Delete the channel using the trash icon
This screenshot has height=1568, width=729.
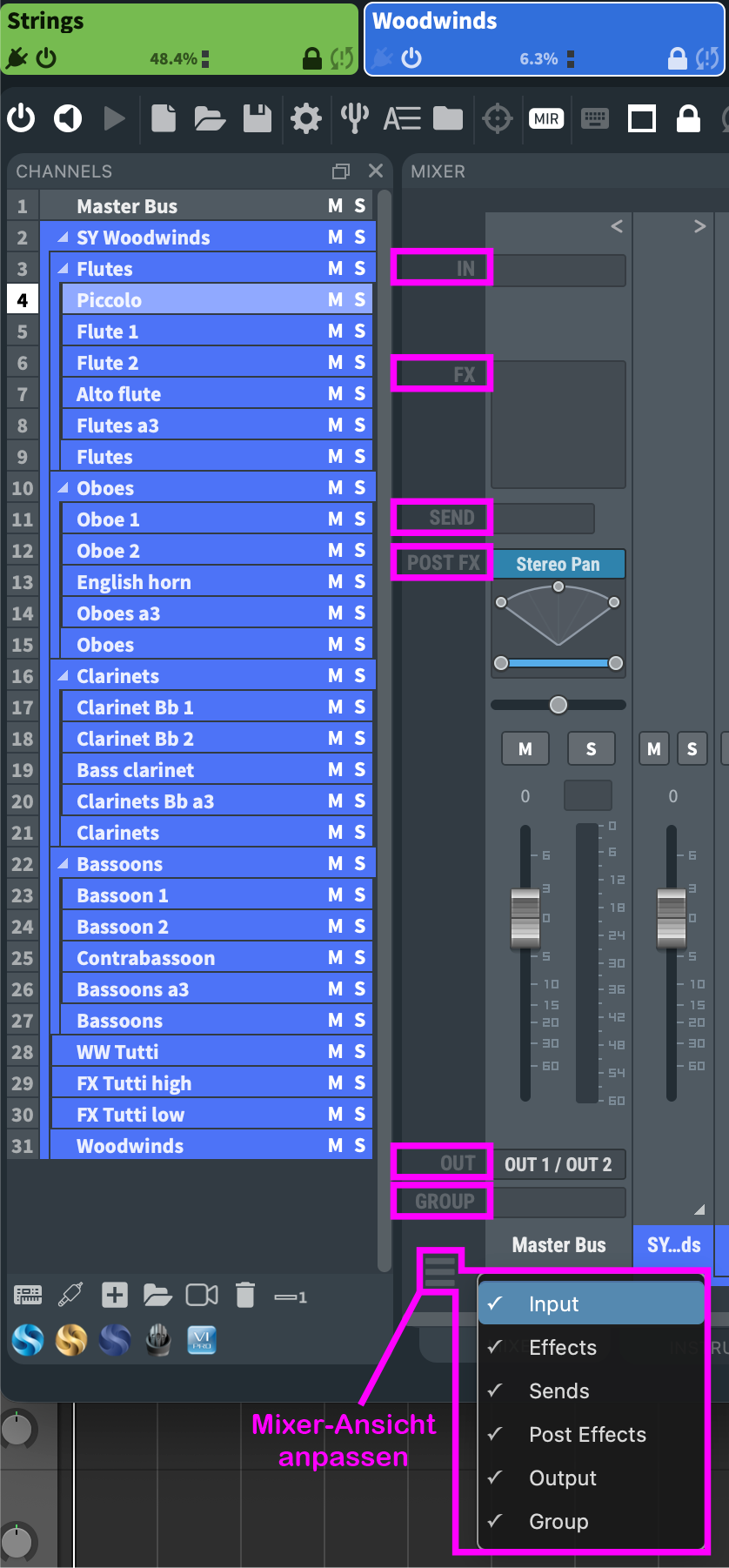(245, 1296)
